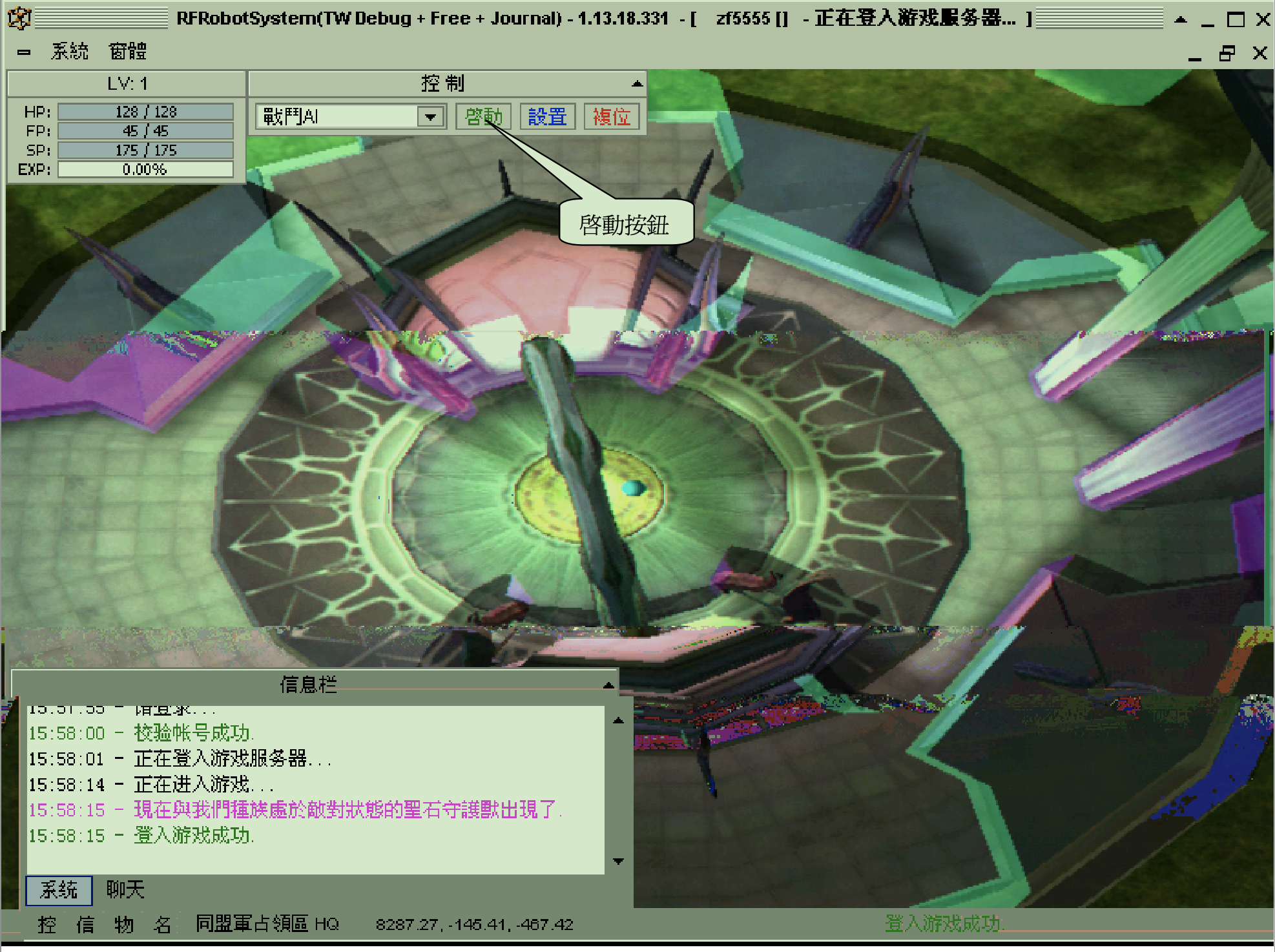Click the RFRobotSystem app icon in title bar
The height and width of the screenshot is (952, 1275).
[x=19, y=18]
